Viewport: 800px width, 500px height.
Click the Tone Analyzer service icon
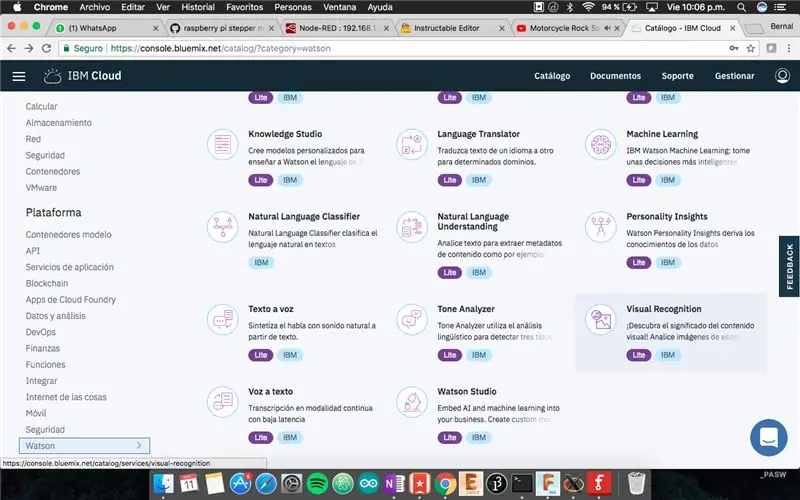coord(412,319)
